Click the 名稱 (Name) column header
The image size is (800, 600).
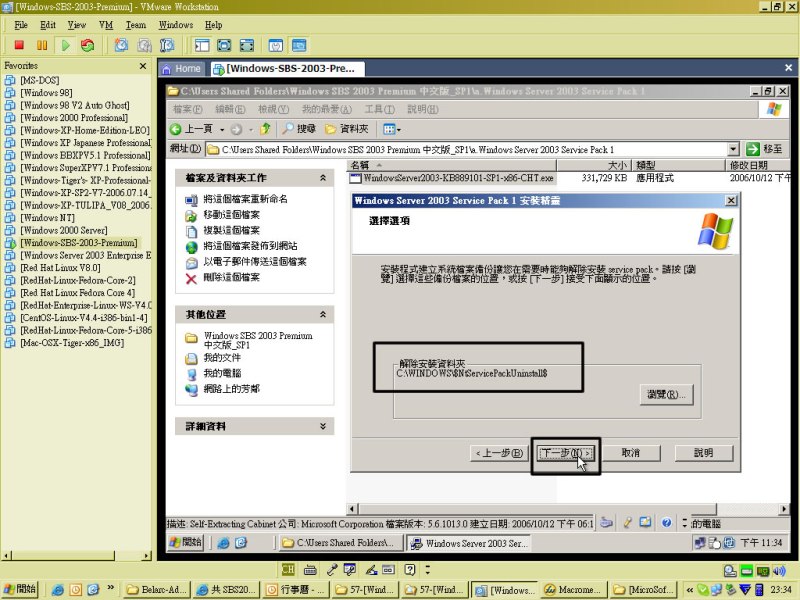(452, 165)
